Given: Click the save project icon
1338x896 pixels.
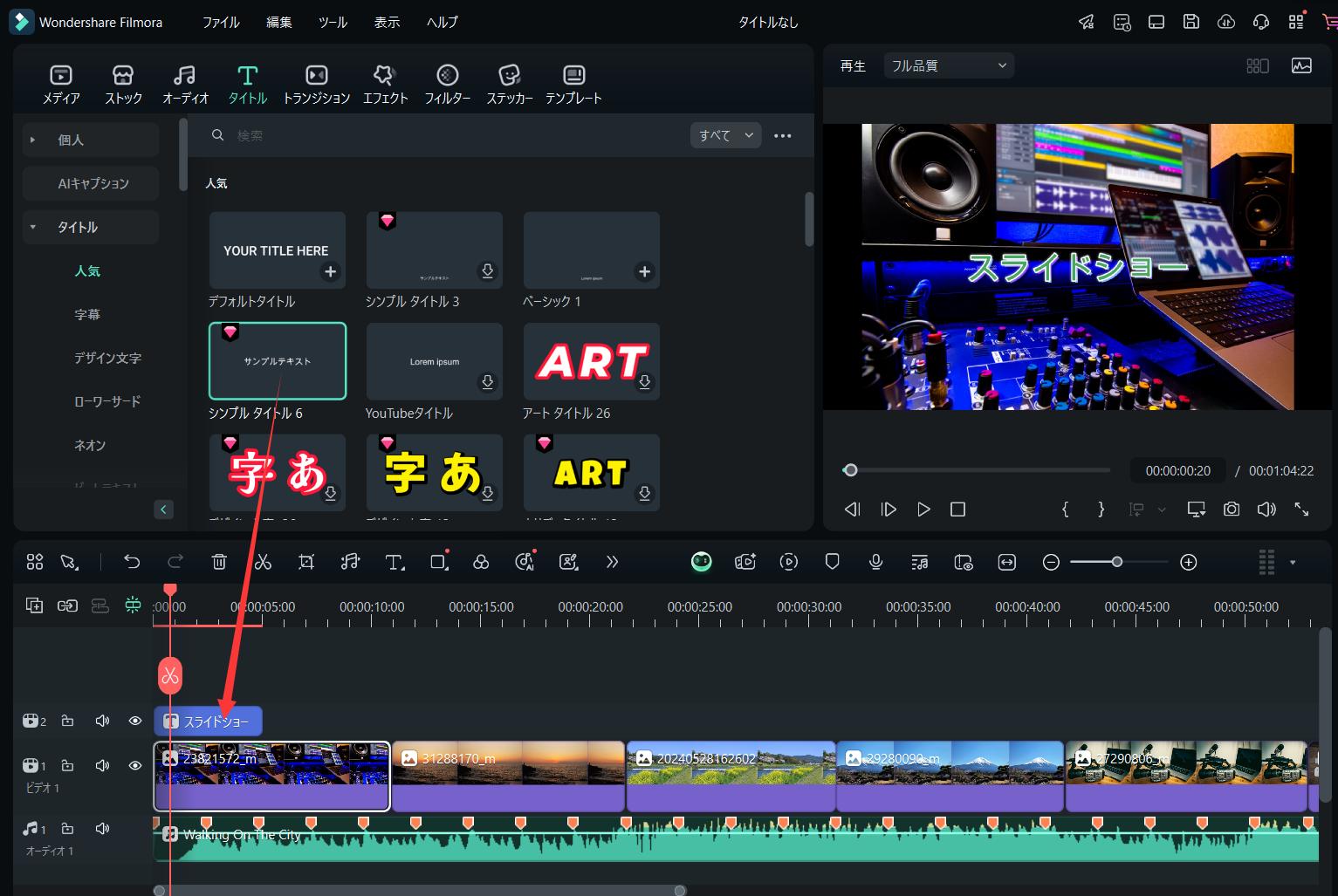Looking at the screenshot, I should coord(1191,22).
